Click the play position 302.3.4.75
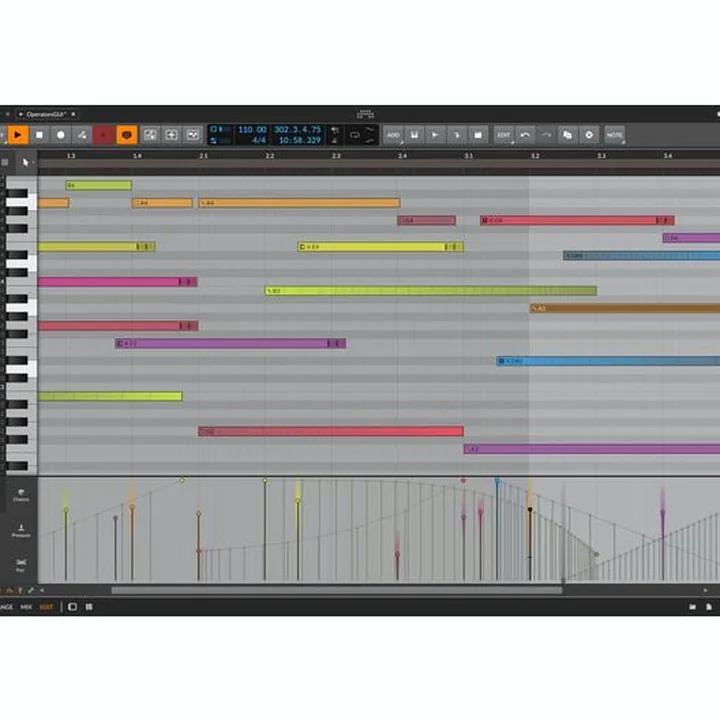The width and height of the screenshot is (720, 720). pos(298,130)
